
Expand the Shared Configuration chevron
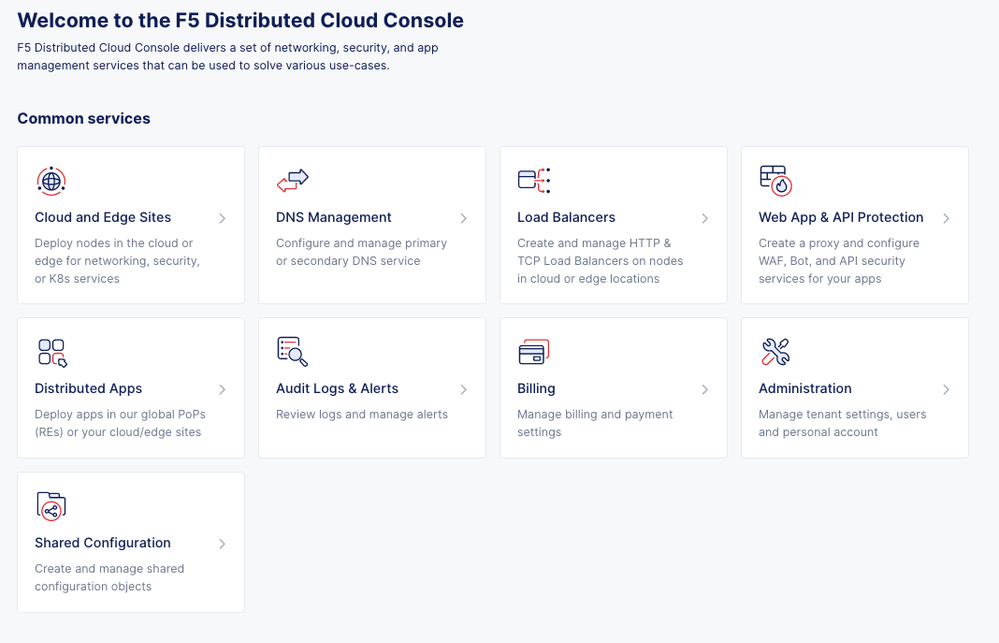pos(222,544)
